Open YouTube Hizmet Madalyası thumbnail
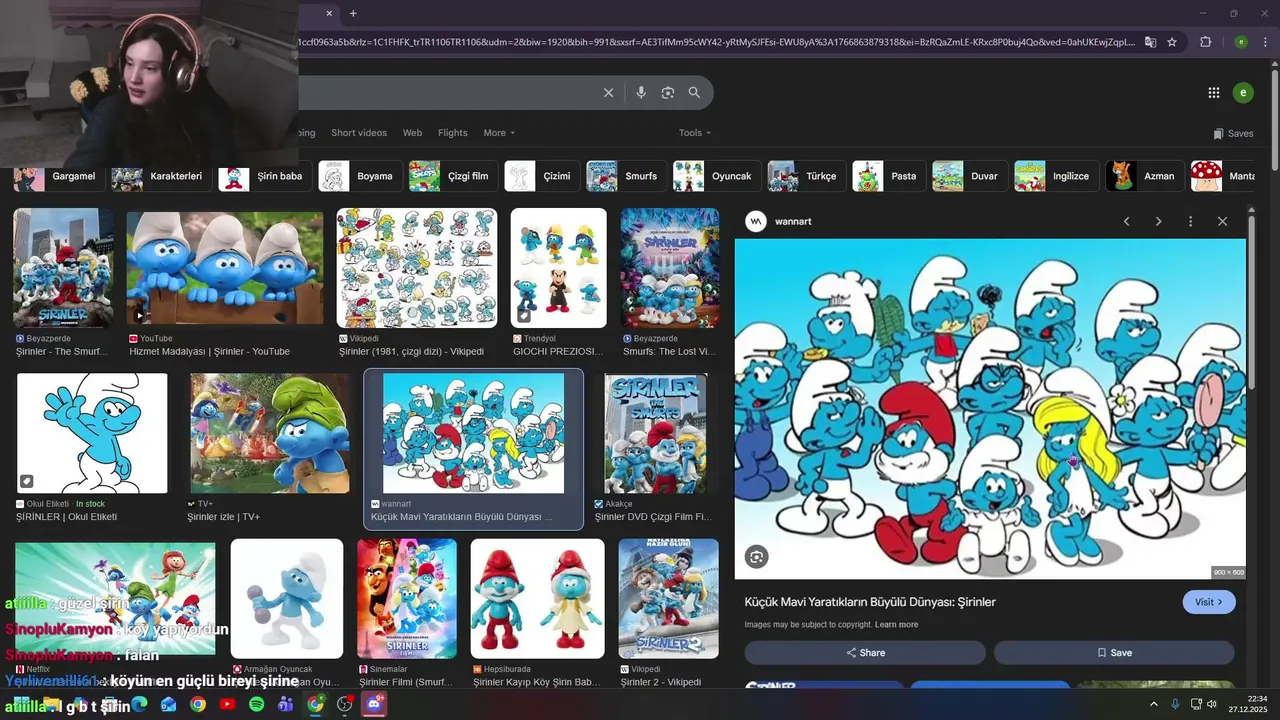 pos(225,268)
